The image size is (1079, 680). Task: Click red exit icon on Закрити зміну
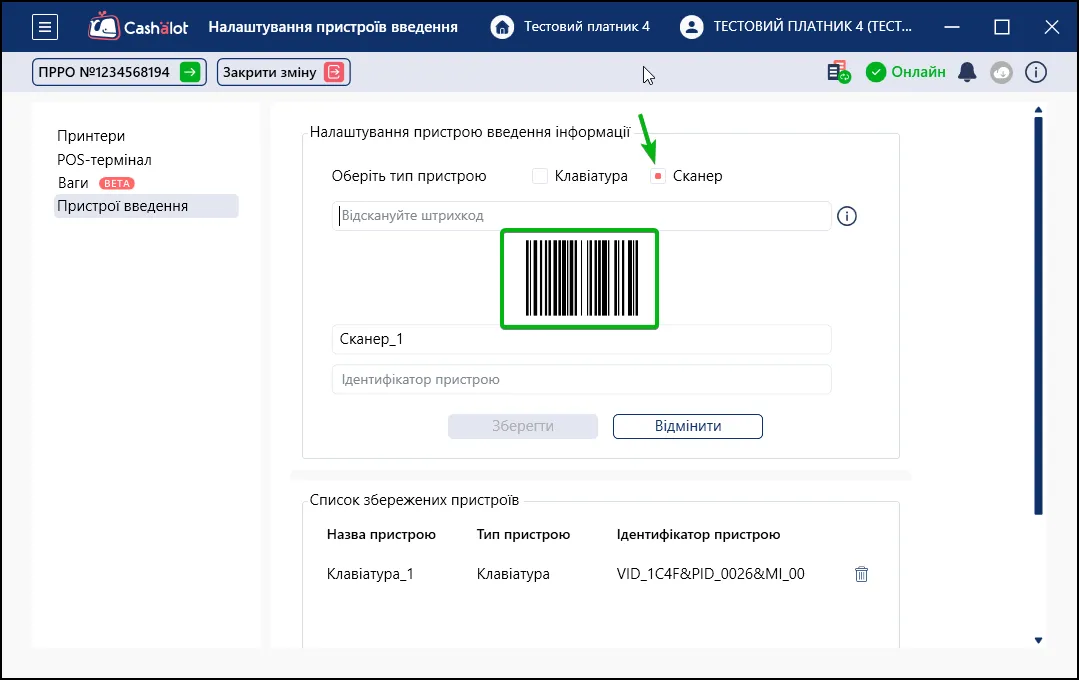click(x=334, y=72)
